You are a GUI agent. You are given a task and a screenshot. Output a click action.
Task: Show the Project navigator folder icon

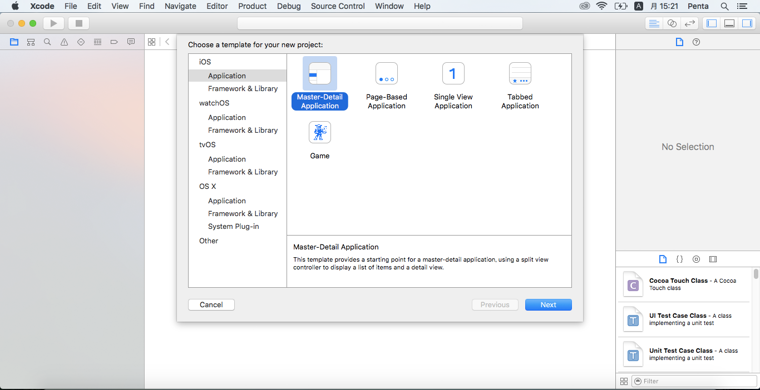(x=14, y=42)
